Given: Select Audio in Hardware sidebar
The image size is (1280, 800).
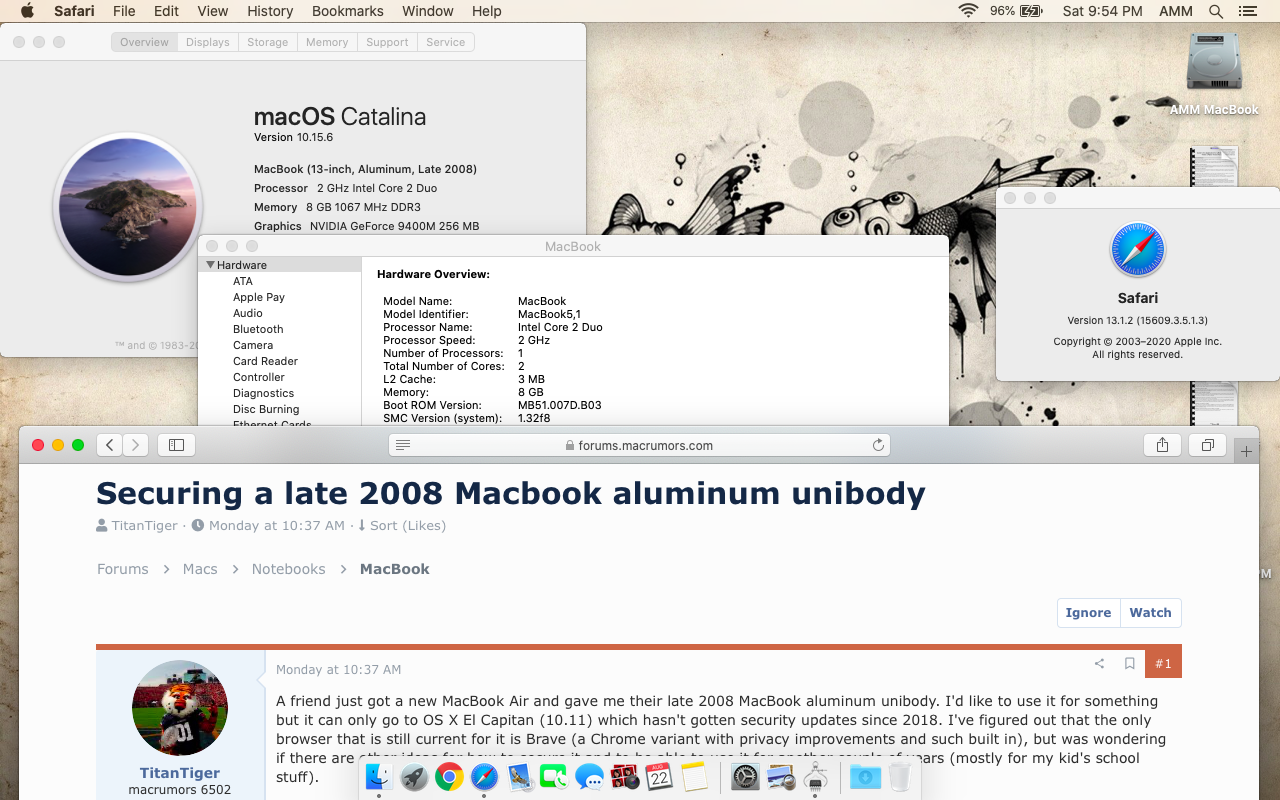Looking at the screenshot, I should (248, 313).
